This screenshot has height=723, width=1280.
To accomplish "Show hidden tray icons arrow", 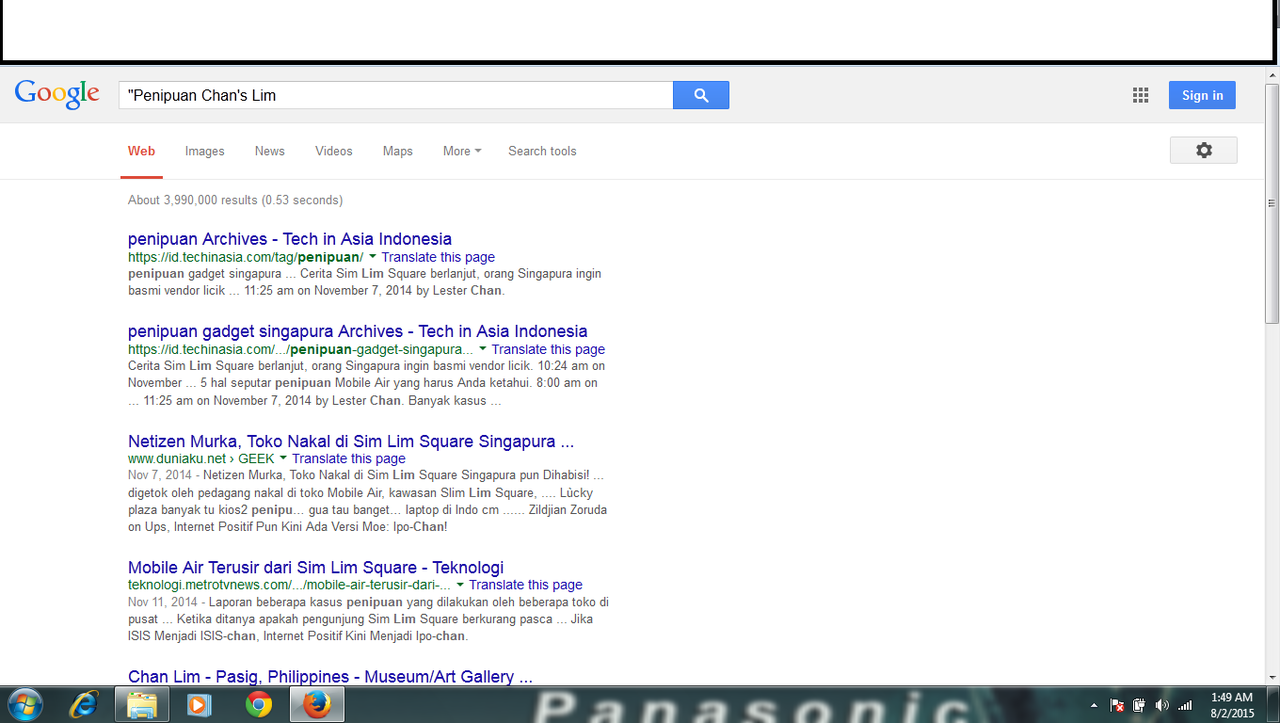I will (x=1094, y=705).
